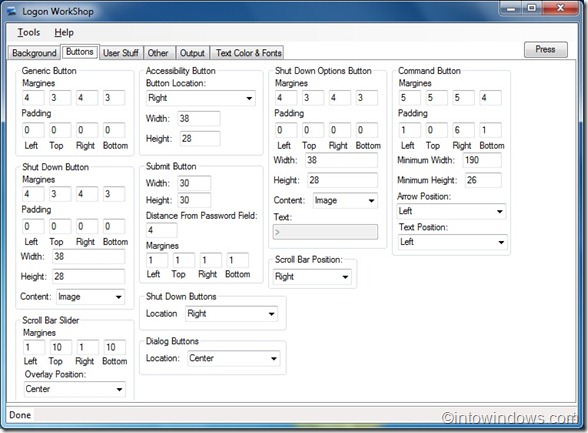Maximize the Logon WorkShop window

click(532, 8)
